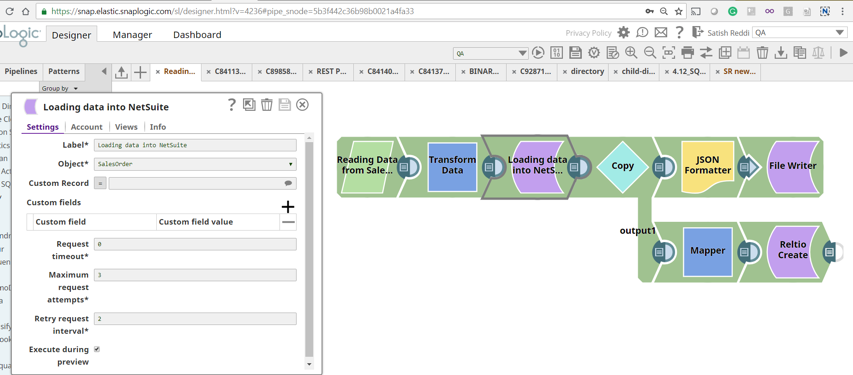Click the save pipeline disk icon
The width and height of the screenshot is (853, 375).
point(575,52)
